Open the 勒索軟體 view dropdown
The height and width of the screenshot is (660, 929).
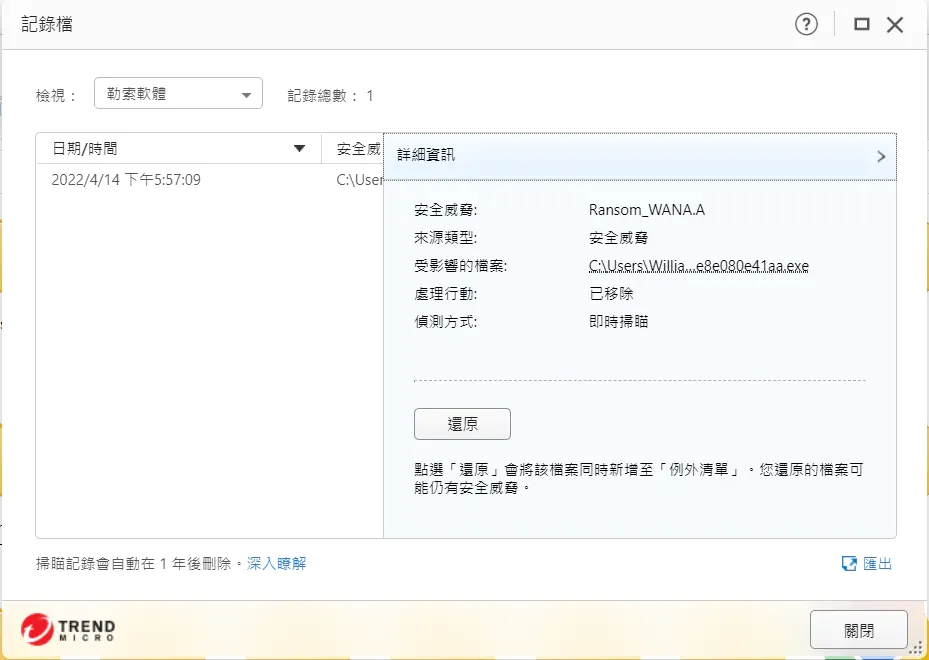[x=178, y=93]
